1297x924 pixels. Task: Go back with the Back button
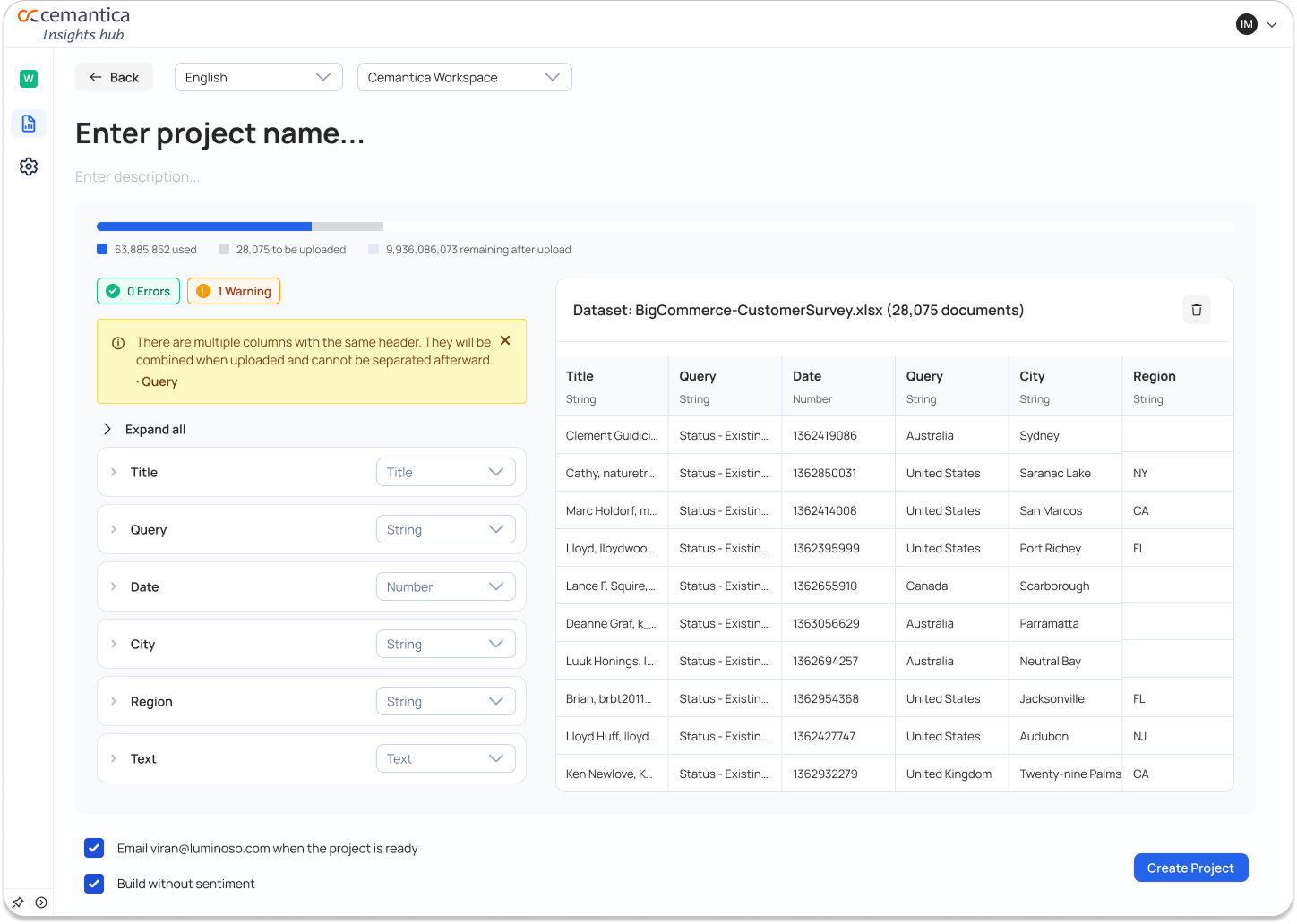point(114,77)
